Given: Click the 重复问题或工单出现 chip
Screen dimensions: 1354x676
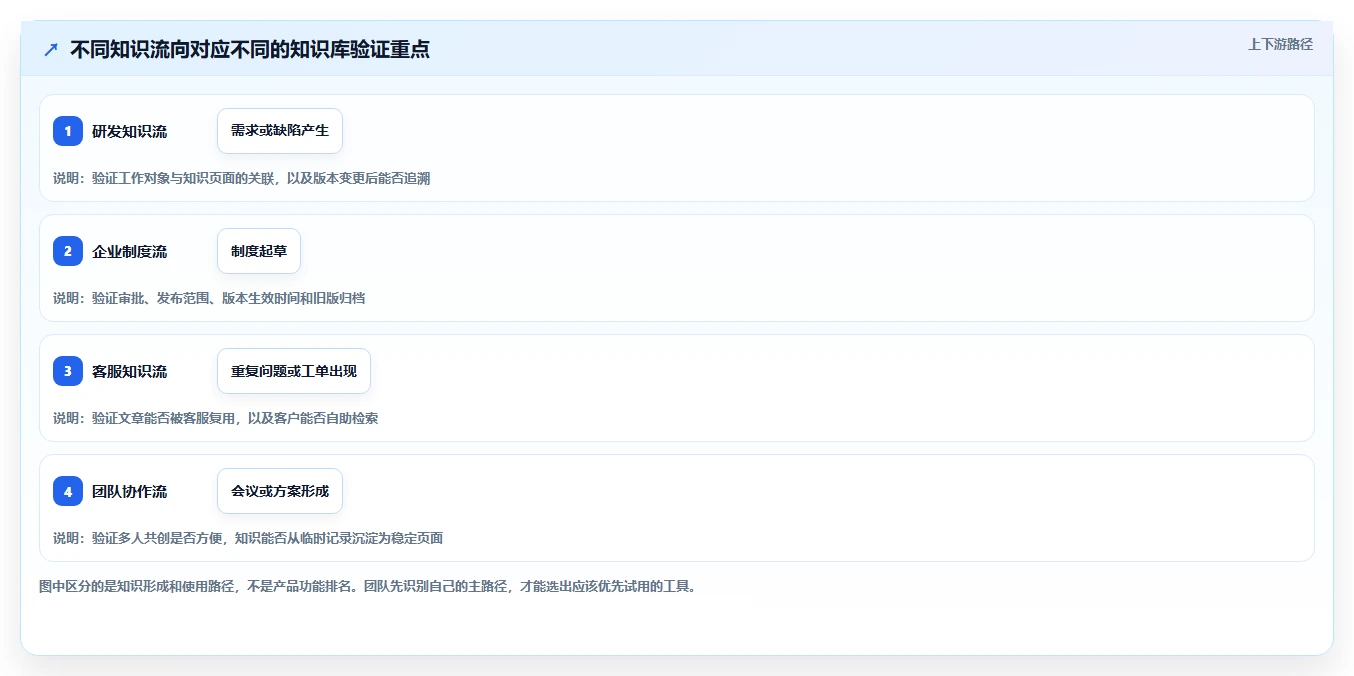Looking at the screenshot, I should [x=294, y=371].
